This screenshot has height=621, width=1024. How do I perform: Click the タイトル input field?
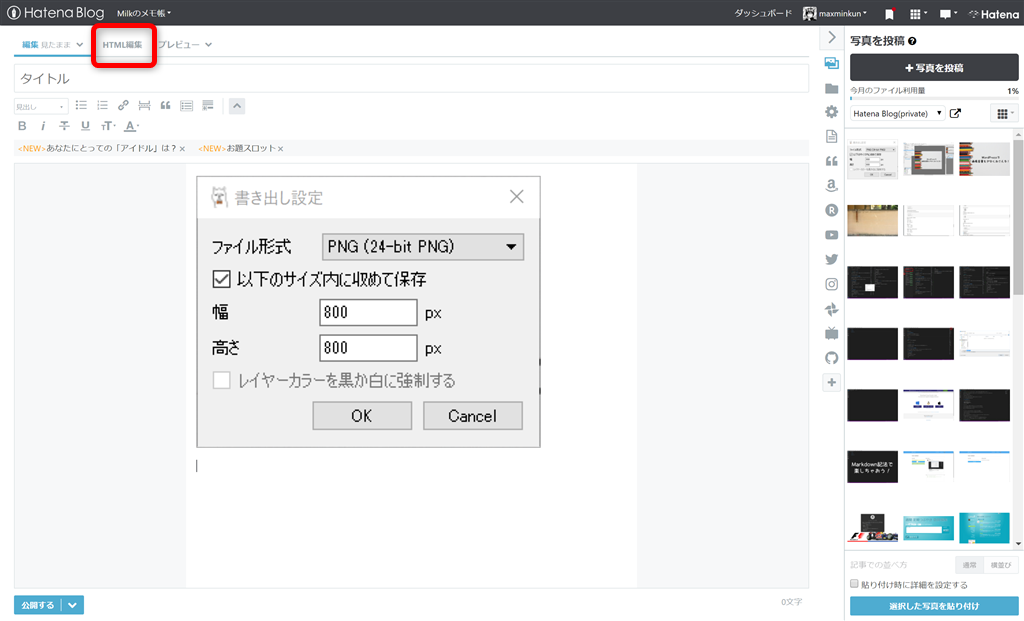(411, 78)
